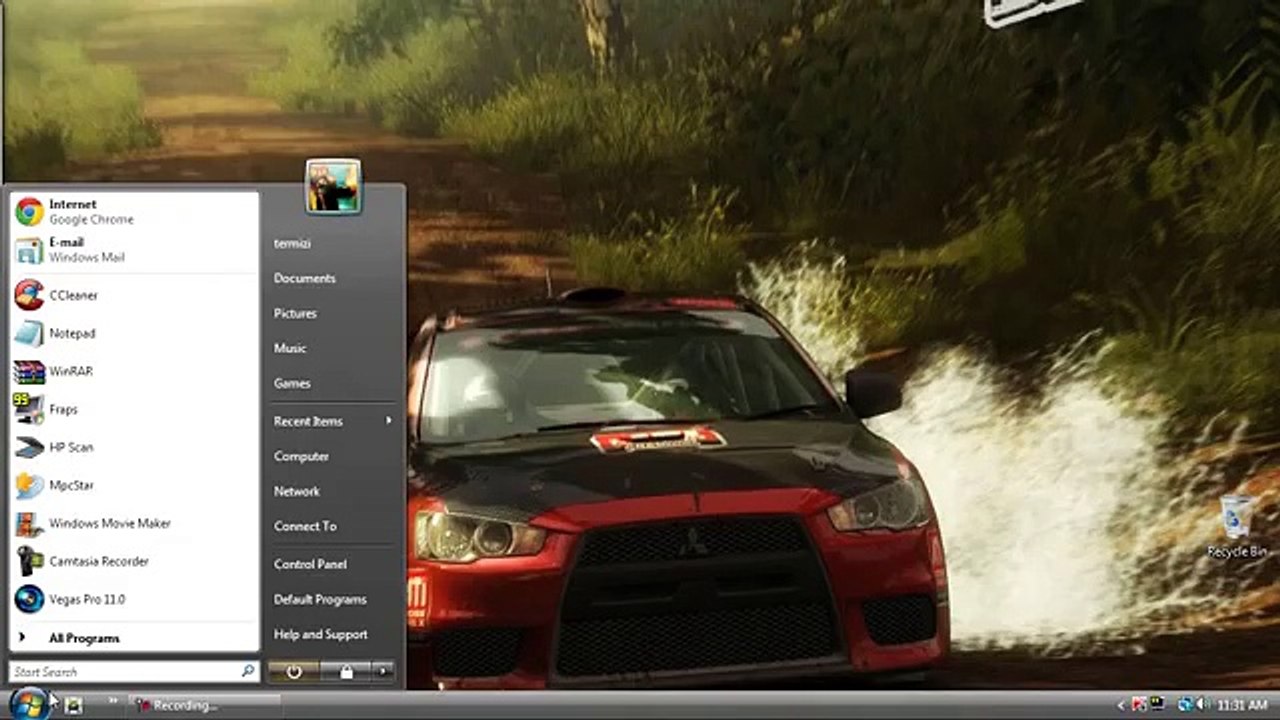Open the network status tray icon
Image resolution: width=1280 pixels, height=720 pixels.
point(1185,705)
